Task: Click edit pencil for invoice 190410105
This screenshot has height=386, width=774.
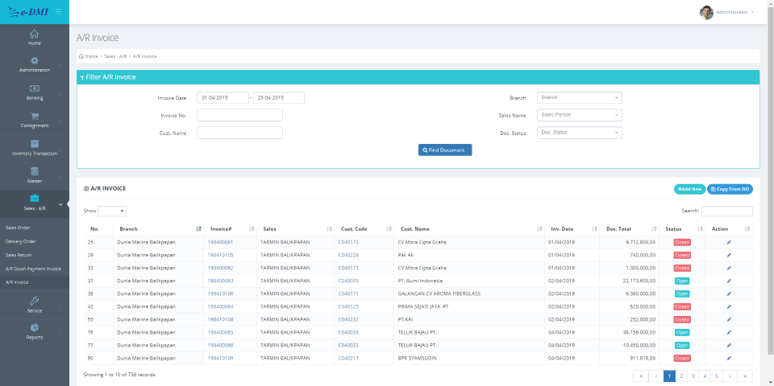Action: click(729, 255)
